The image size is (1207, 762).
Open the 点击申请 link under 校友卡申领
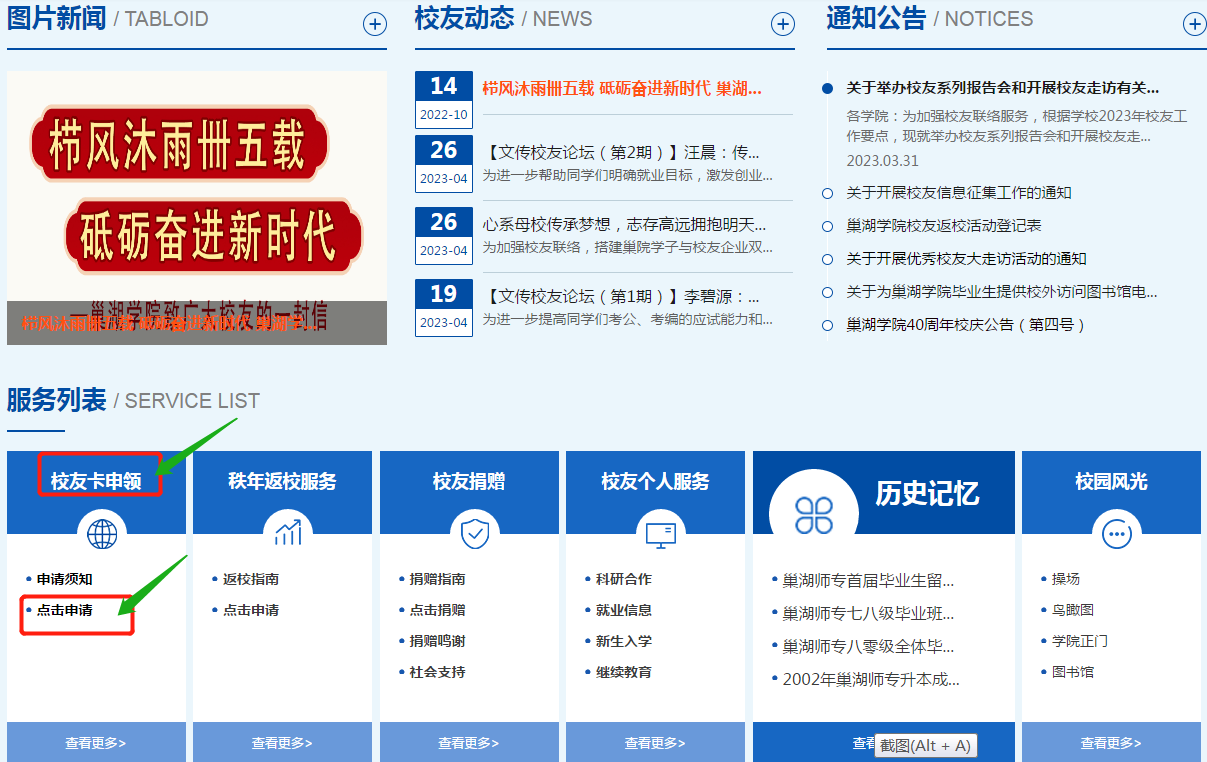tap(65, 610)
